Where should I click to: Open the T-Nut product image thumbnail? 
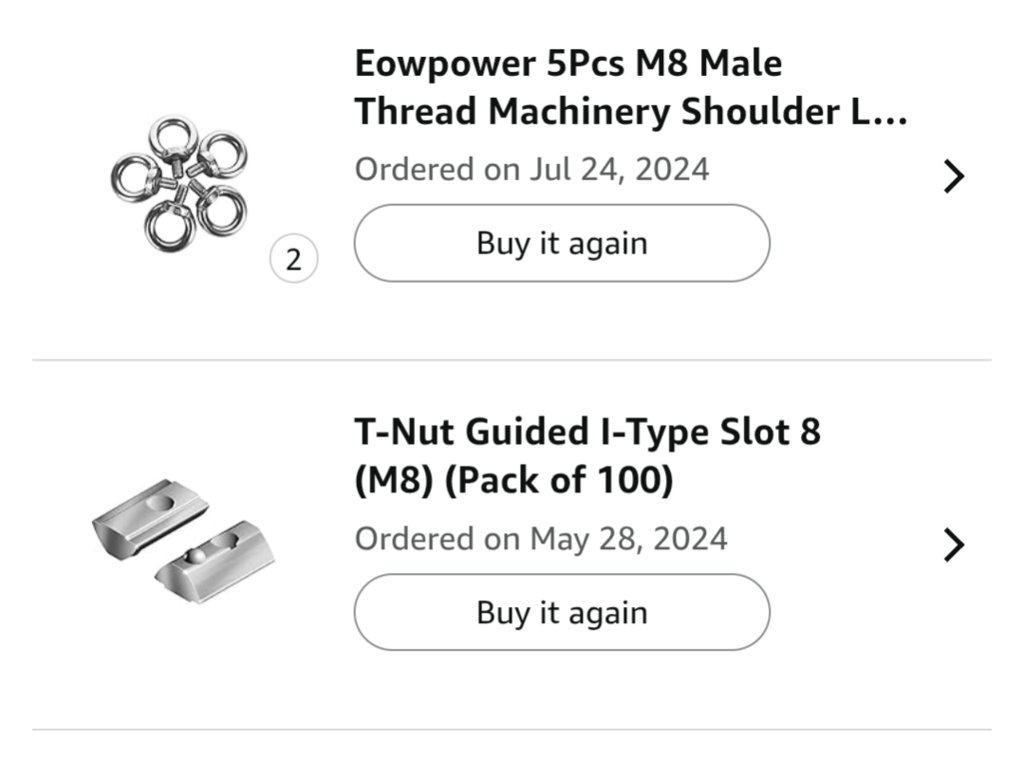pos(184,541)
